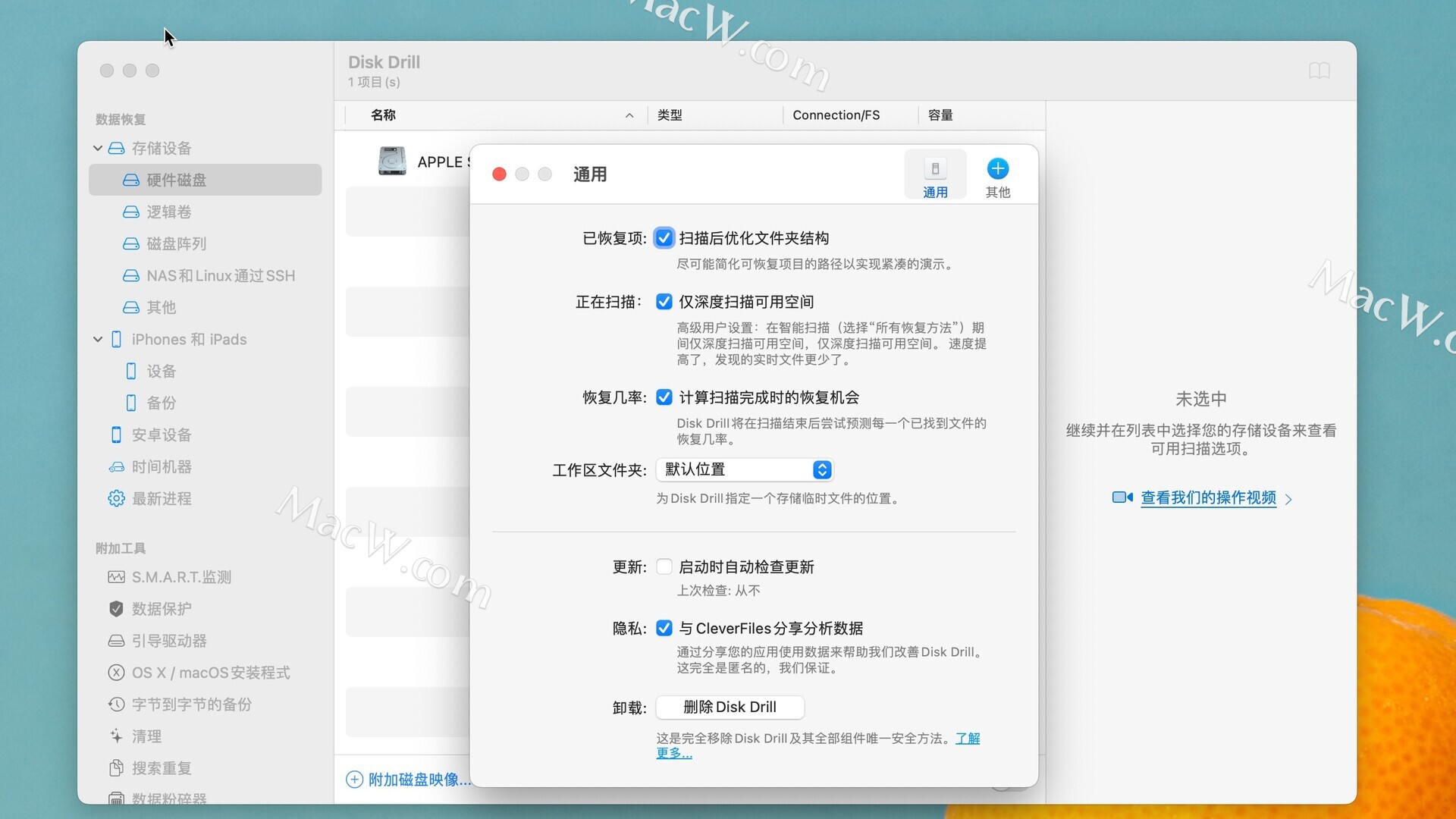Screen dimensions: 1456x819
Task: Click the plus icon for 附加磁盘映像
Action: coord(354,780)
